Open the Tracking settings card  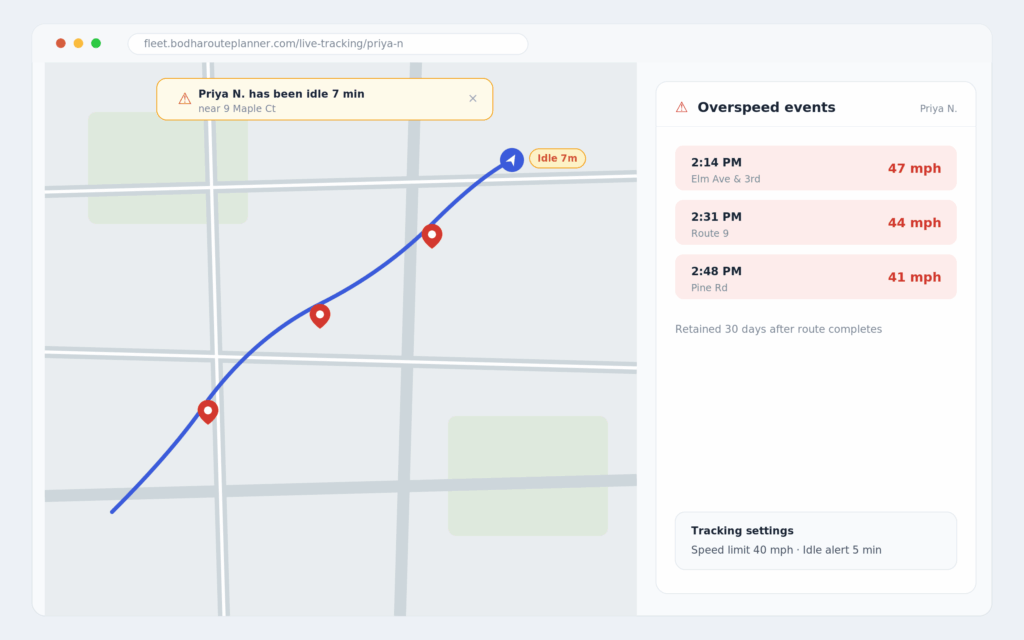pyautogui.click(x=816, y=541)
